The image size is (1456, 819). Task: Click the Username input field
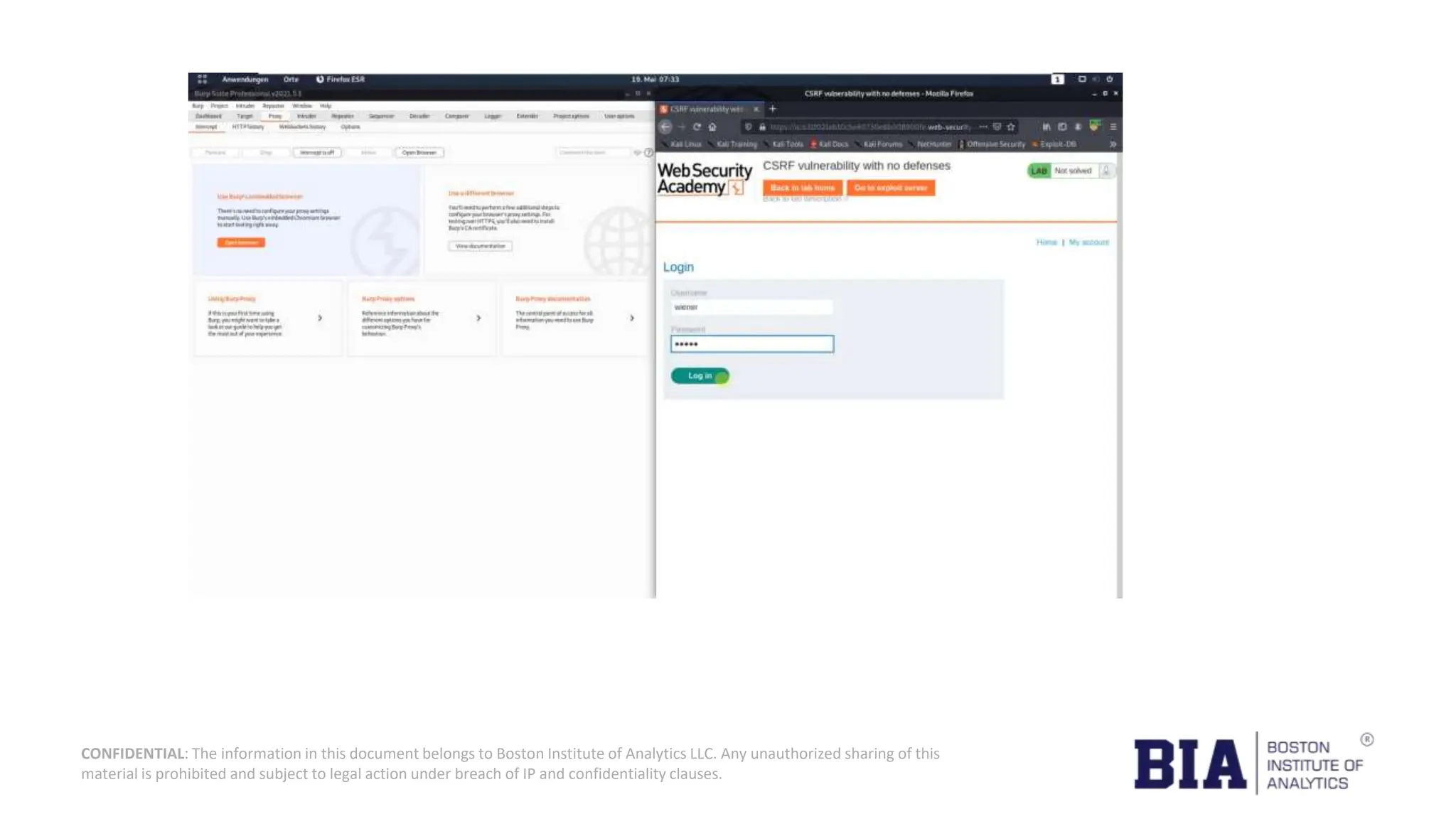751,307
